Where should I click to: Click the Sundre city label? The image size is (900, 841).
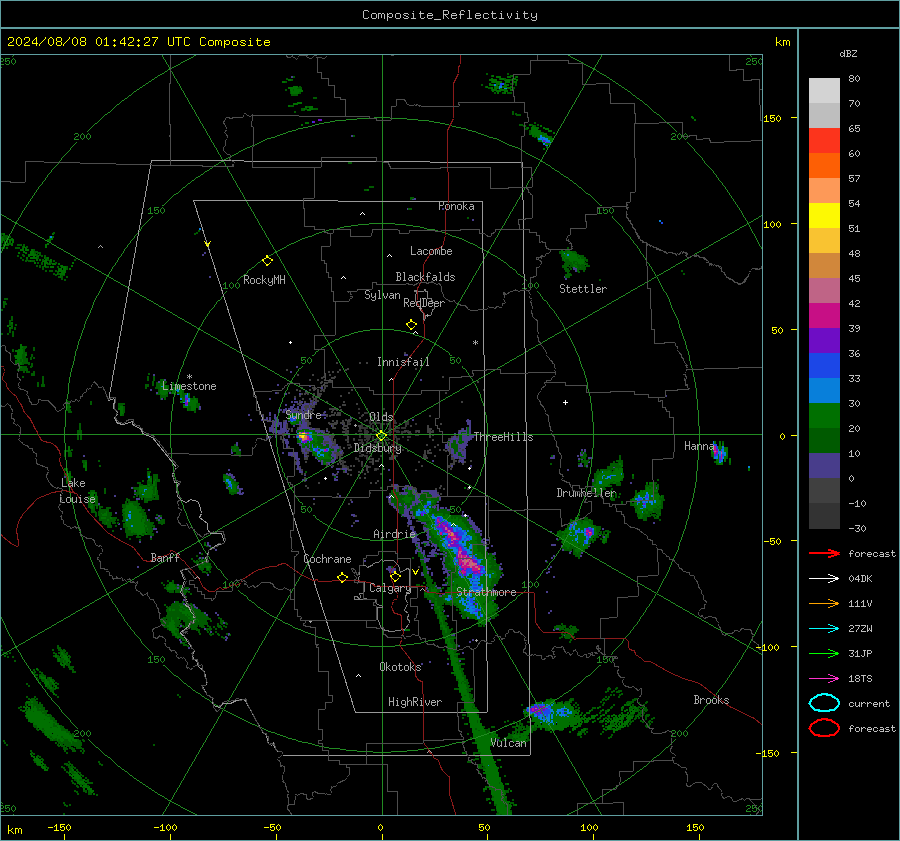(303, 415)
